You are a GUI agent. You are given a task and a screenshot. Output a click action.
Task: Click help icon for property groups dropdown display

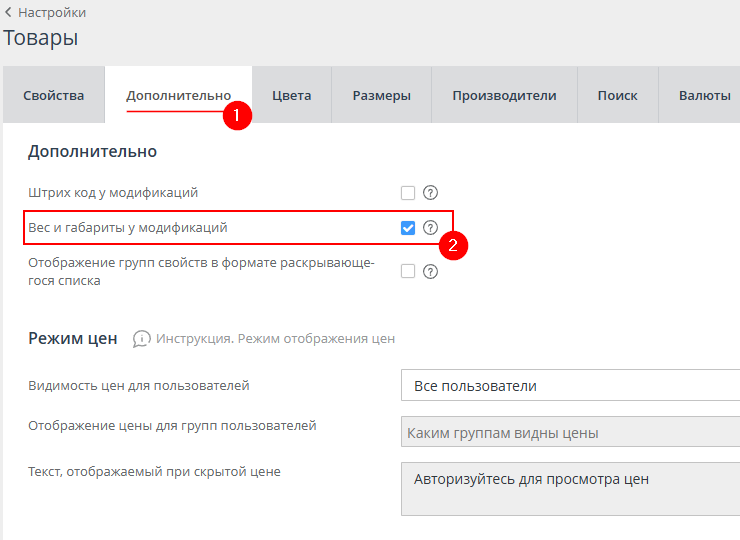[431, 271]
